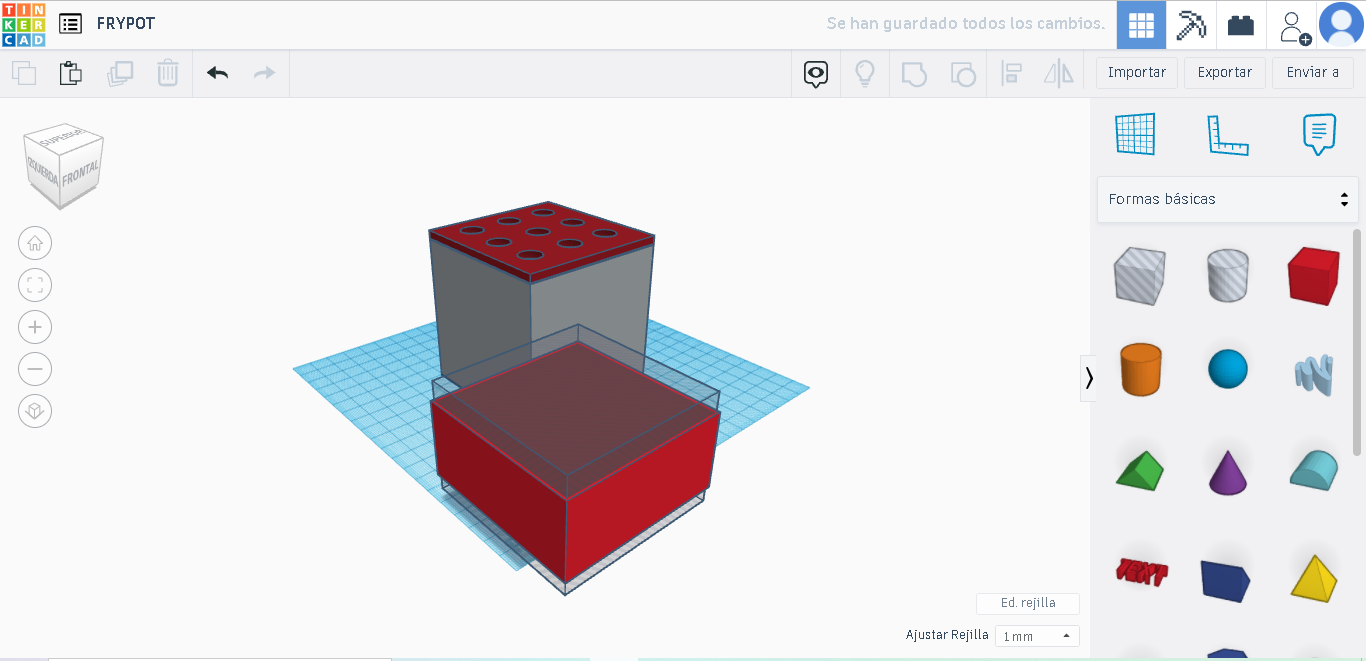Click the Home view button

pyautogui.click(x=35, y=243)
